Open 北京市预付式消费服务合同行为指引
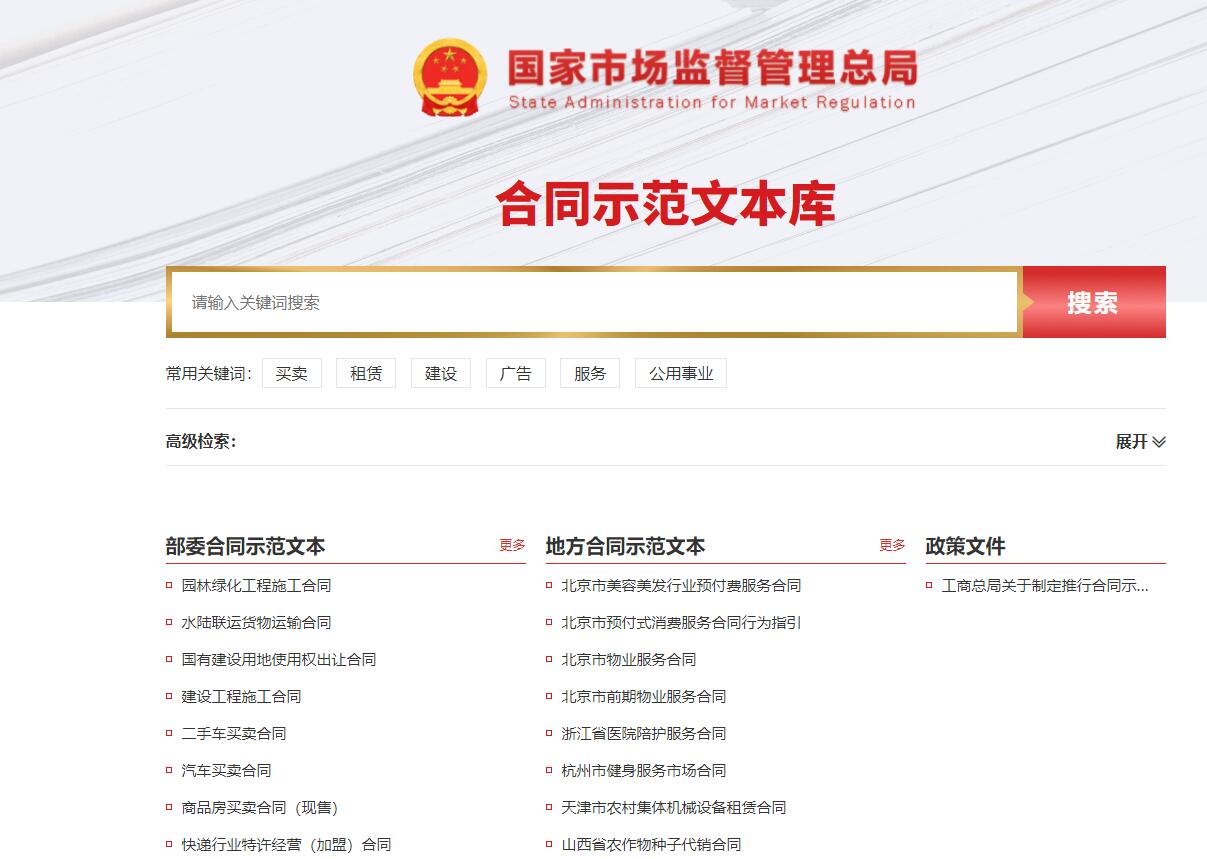 tap(681, 622)
